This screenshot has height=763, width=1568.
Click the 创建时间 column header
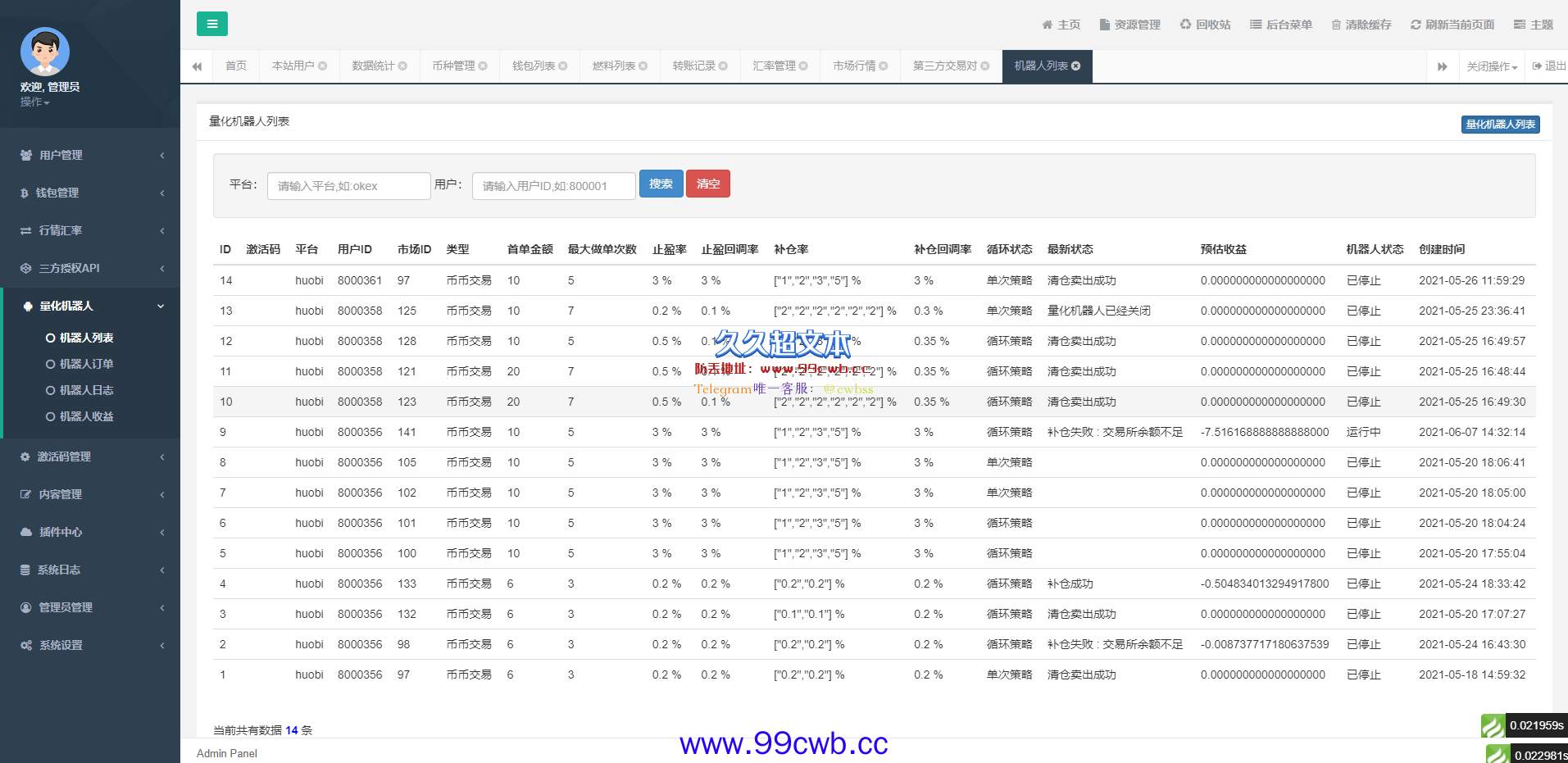[1442, 249]
